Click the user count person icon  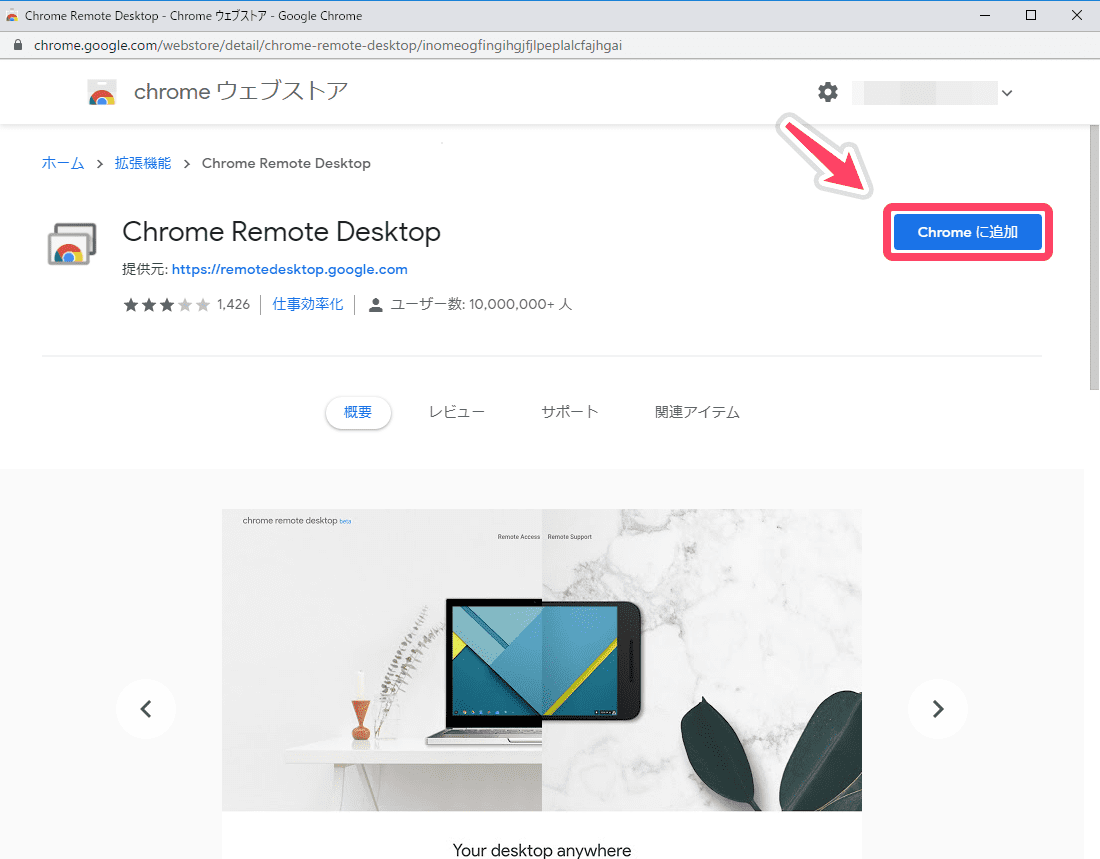375,305
